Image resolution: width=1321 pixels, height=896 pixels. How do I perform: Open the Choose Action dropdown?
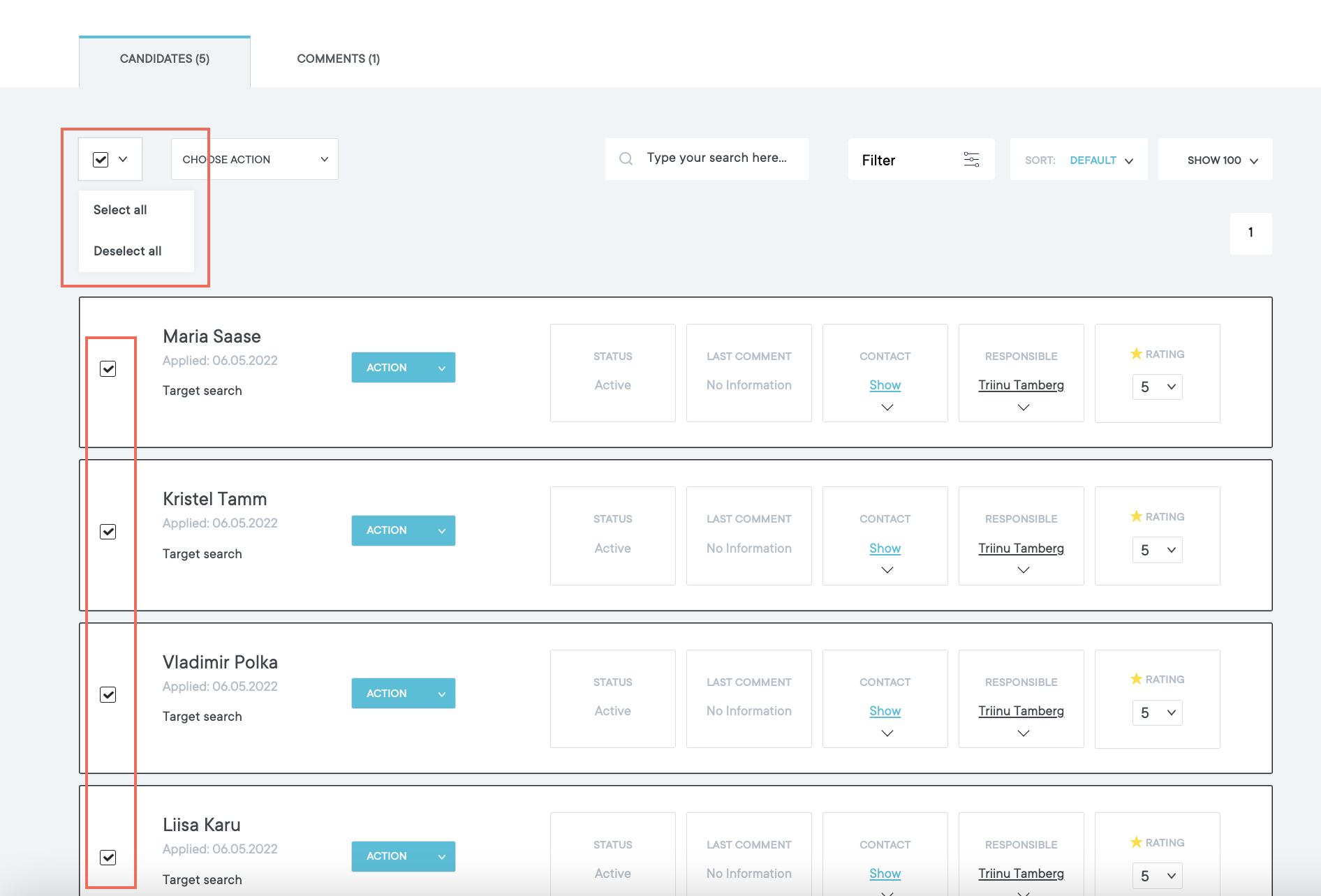pyautogui.click(x=255, y=159)
